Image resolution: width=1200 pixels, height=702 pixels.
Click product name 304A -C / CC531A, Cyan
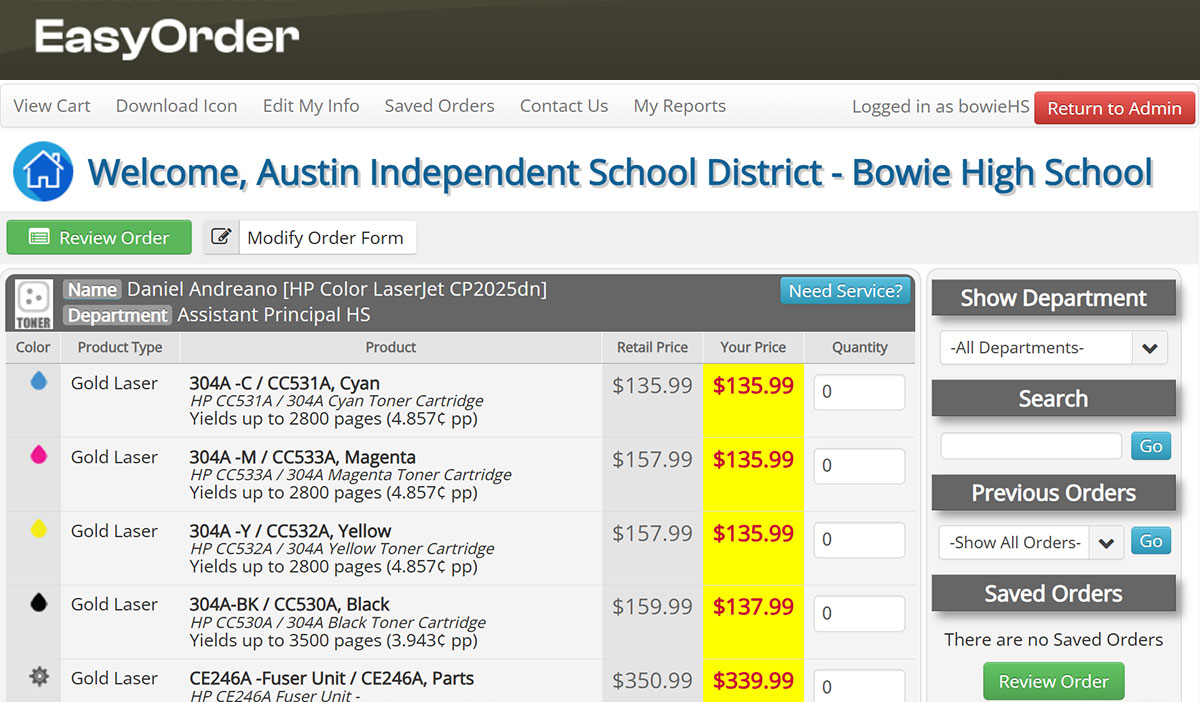285,383
